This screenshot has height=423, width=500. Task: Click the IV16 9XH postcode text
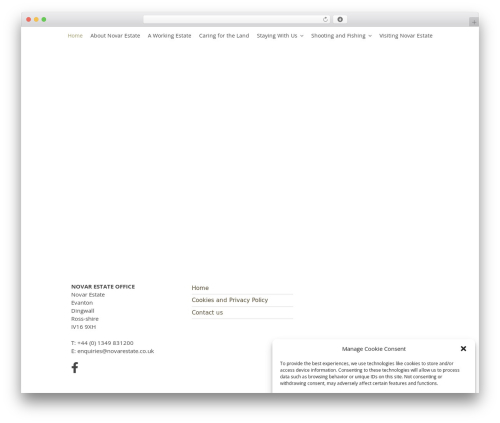pos(83,327)
